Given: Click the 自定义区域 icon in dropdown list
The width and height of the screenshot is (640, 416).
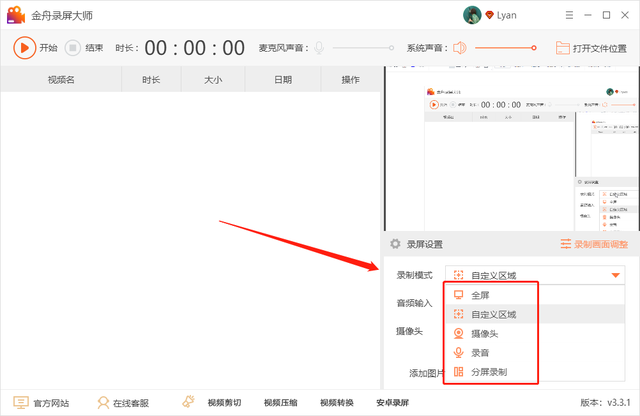Looking at the screenshot, I should (459, 314).
